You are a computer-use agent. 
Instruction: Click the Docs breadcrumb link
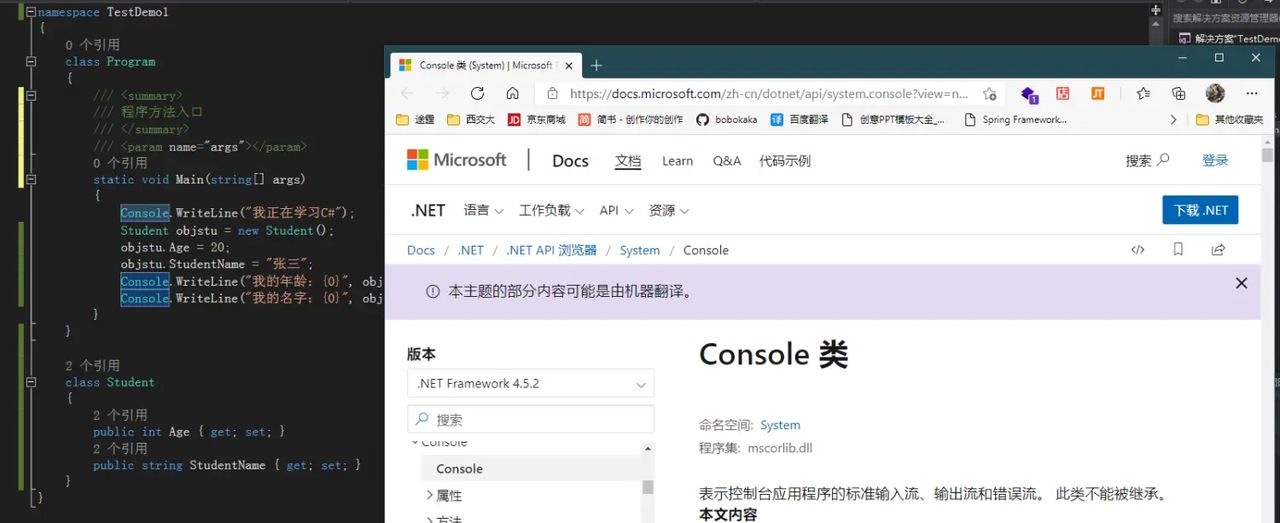421,250
